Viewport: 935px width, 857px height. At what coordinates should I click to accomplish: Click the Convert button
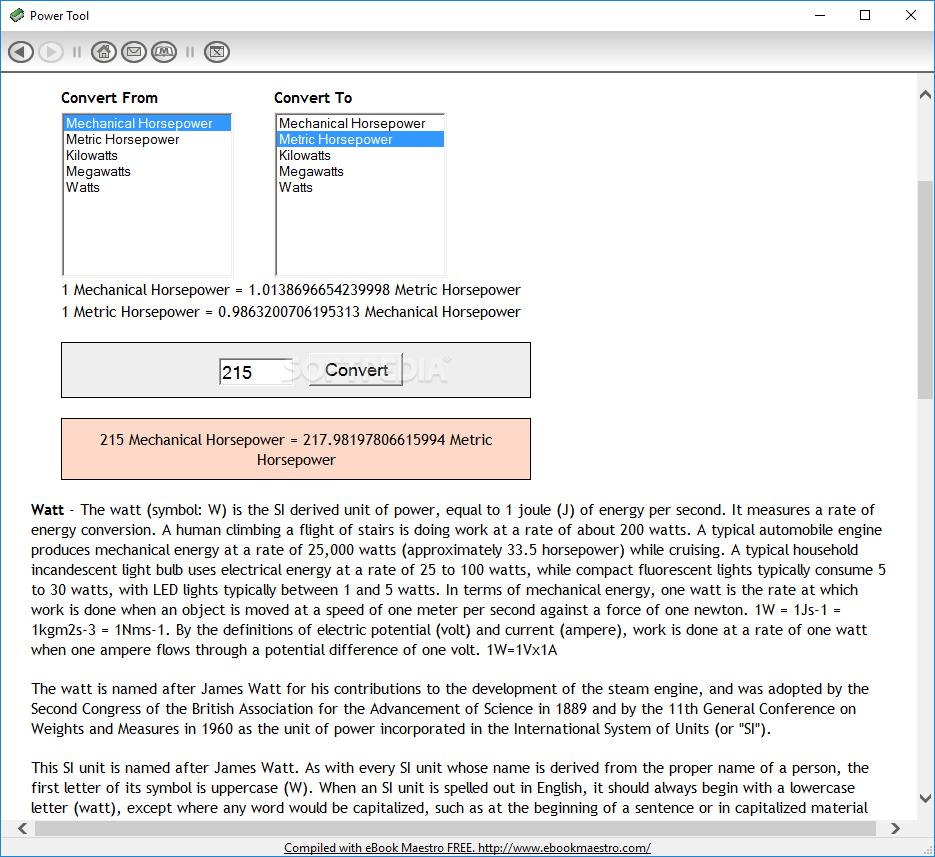tap(356, 370)
